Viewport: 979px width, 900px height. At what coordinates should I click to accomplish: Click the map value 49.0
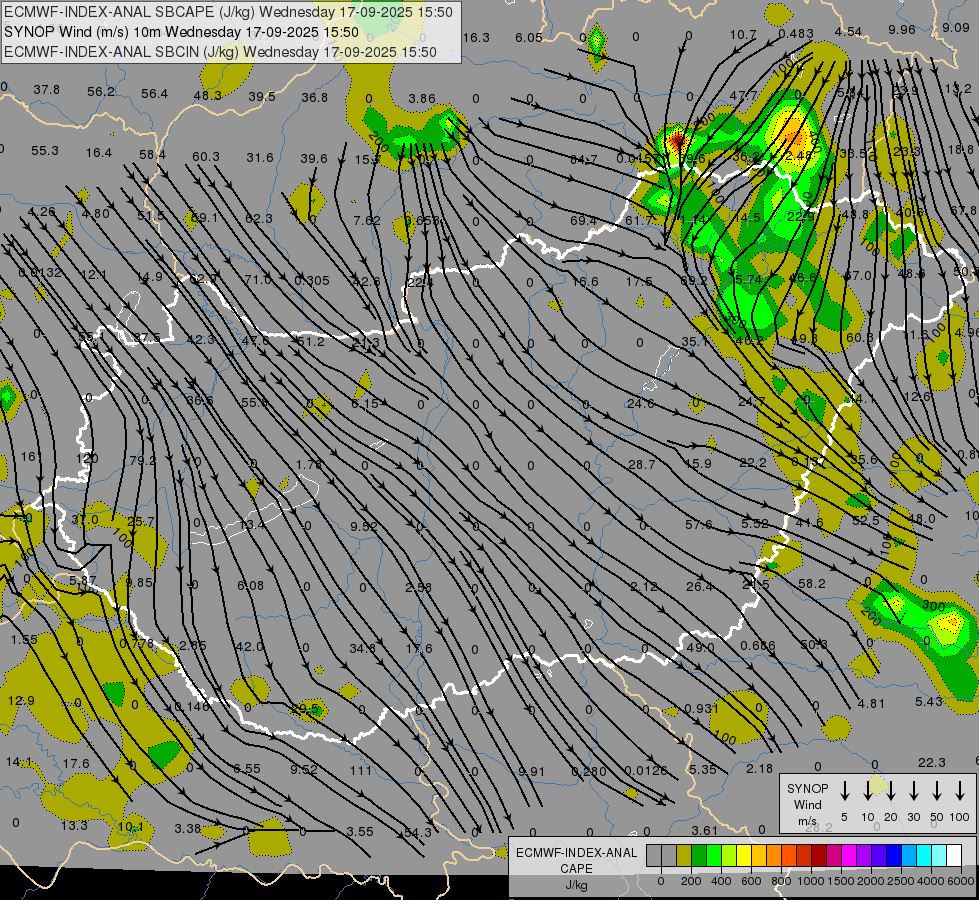click(x=700, y=648)
